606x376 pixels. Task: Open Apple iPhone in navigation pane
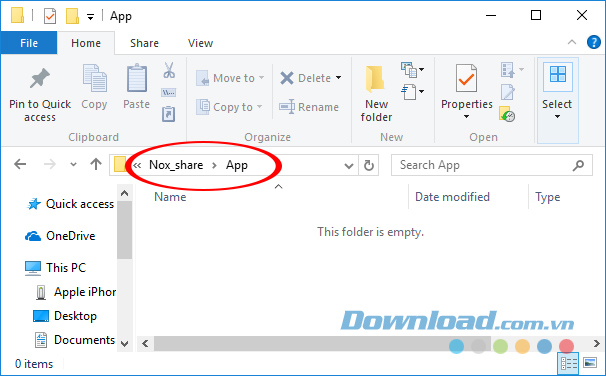pyautogui.click(x=75, y=292)
